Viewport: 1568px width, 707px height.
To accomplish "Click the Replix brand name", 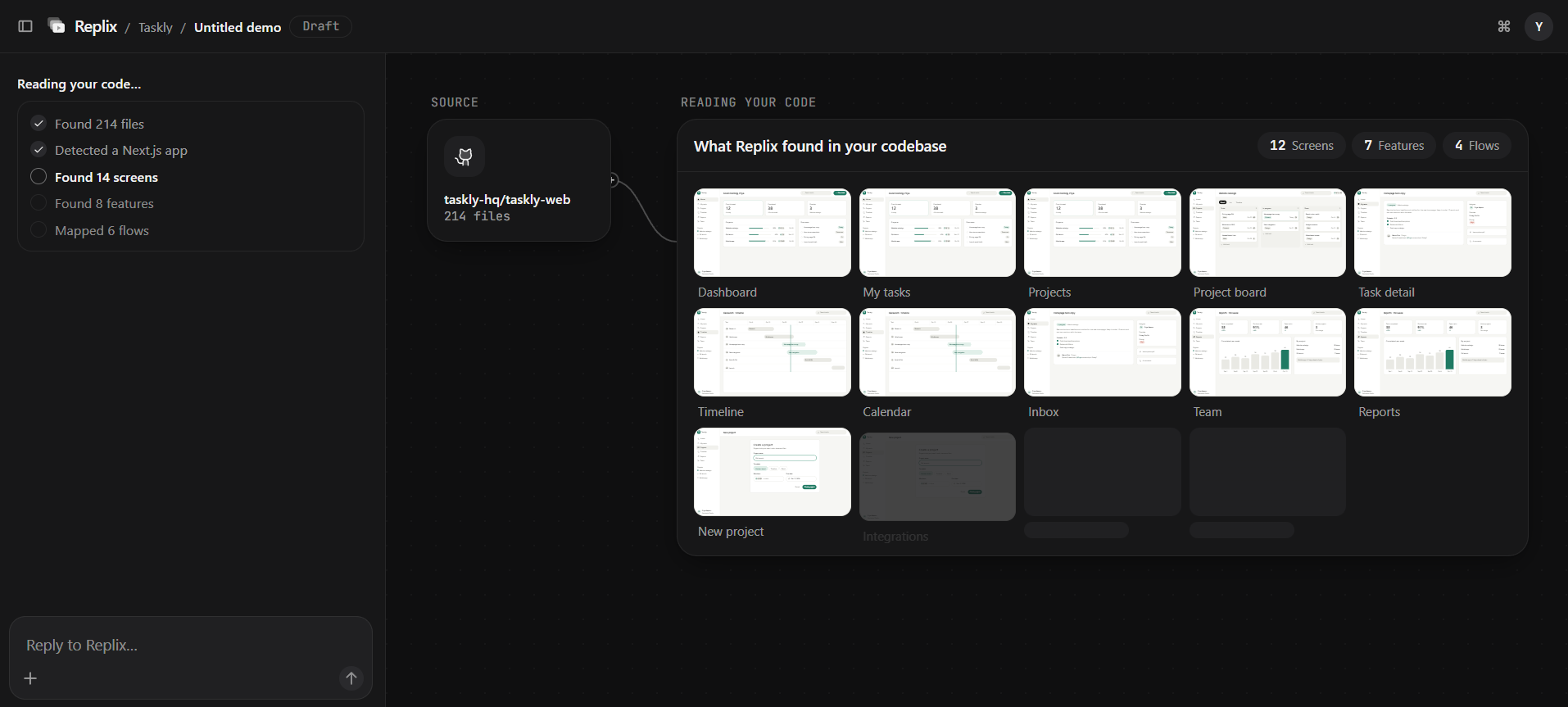I will click(96, 26).
